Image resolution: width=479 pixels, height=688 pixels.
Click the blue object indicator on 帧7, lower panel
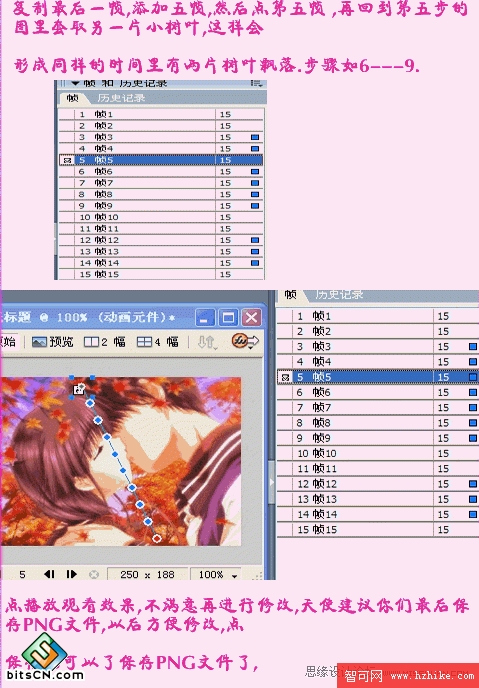coord(473,408)
